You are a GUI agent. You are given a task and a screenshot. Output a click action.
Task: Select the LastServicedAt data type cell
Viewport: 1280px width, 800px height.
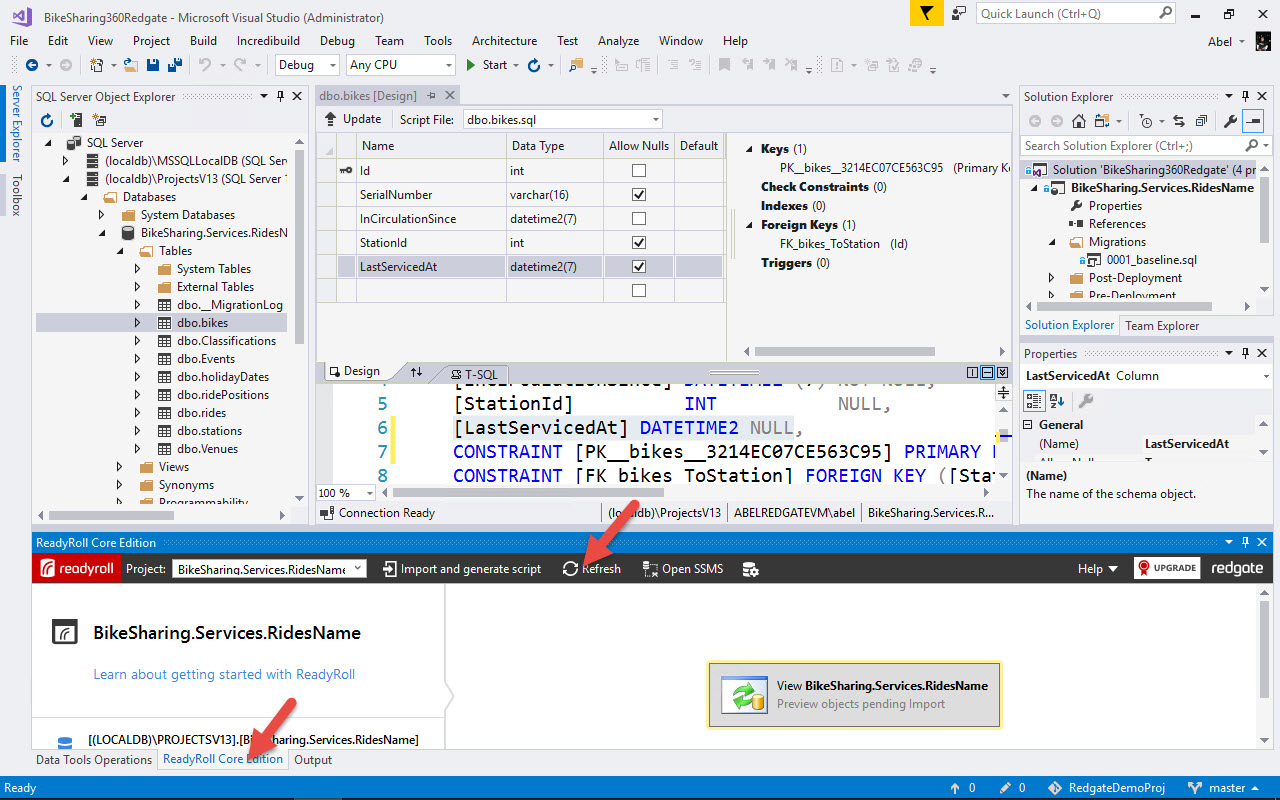click(554, 267)
